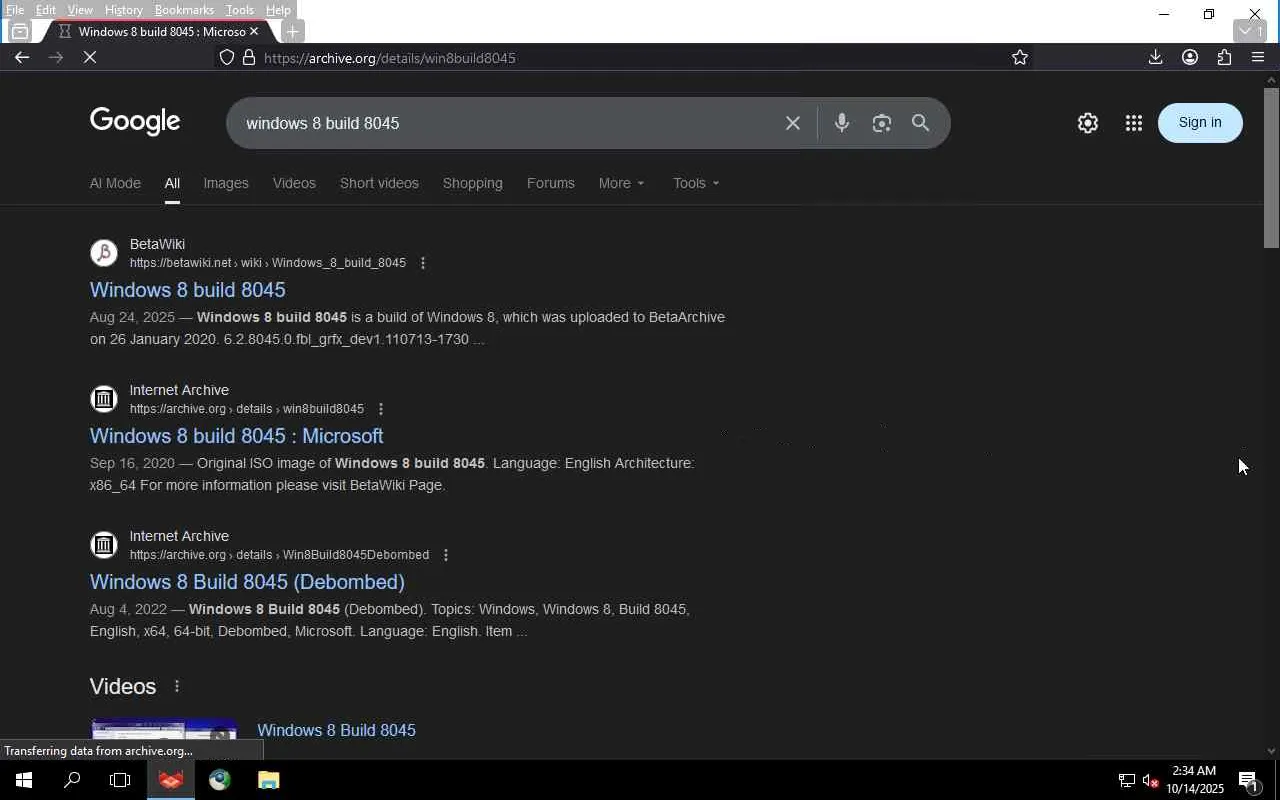
Task: Open the View menu
Action: 80,10
